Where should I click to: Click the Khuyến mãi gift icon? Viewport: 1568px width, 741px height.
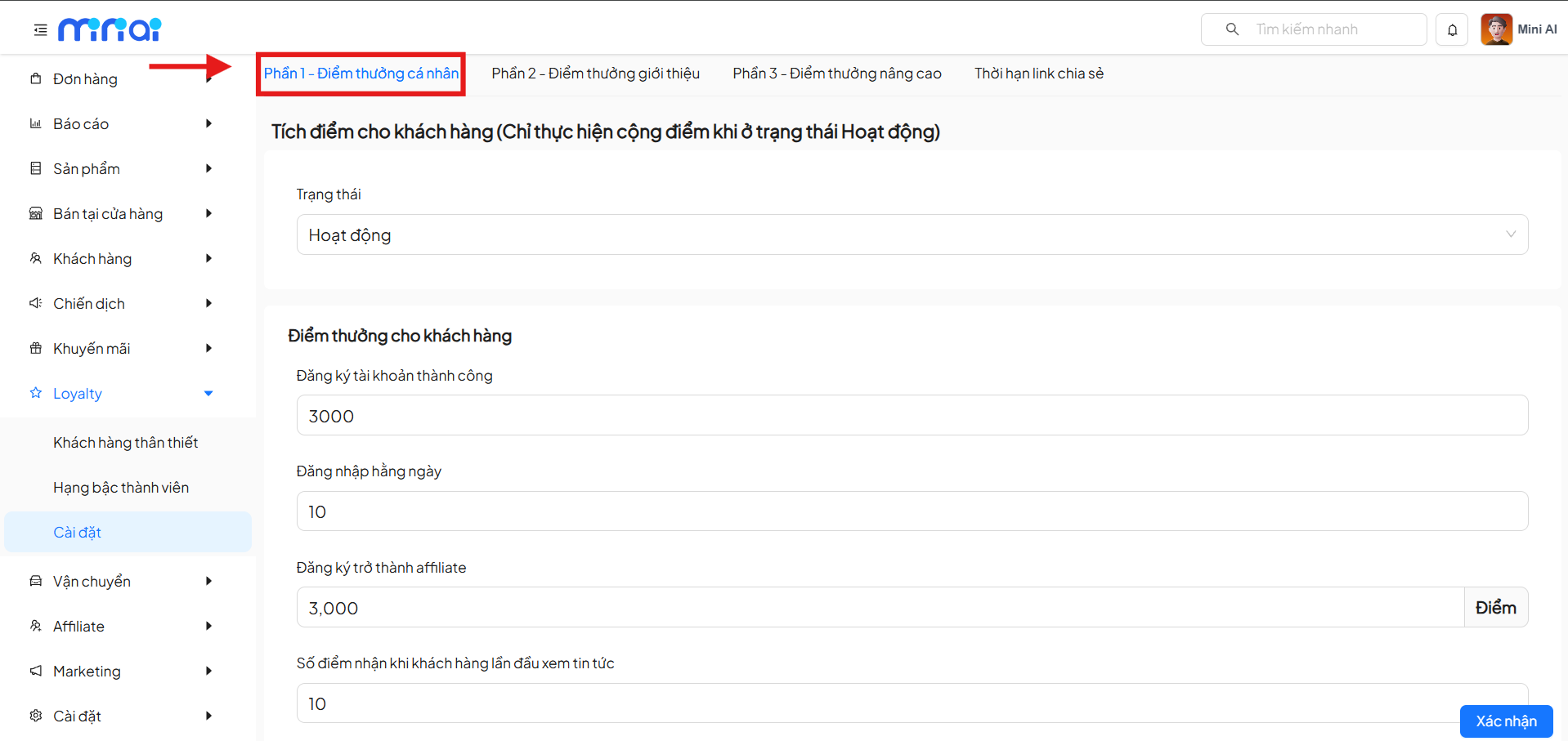click(36, 349)
